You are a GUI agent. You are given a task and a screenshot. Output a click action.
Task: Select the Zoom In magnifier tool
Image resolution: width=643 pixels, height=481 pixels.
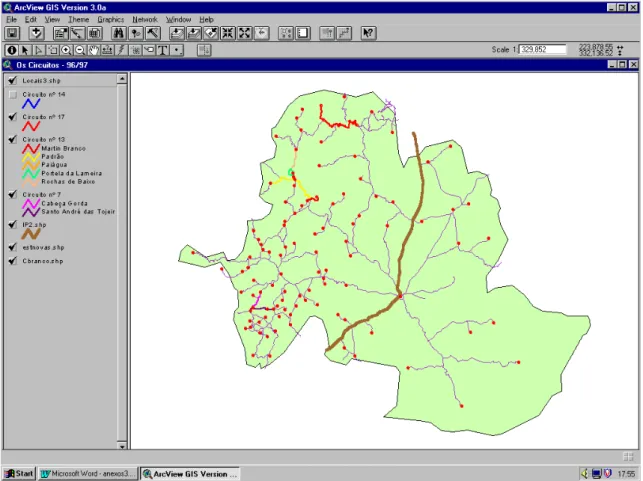pos(66,50)
